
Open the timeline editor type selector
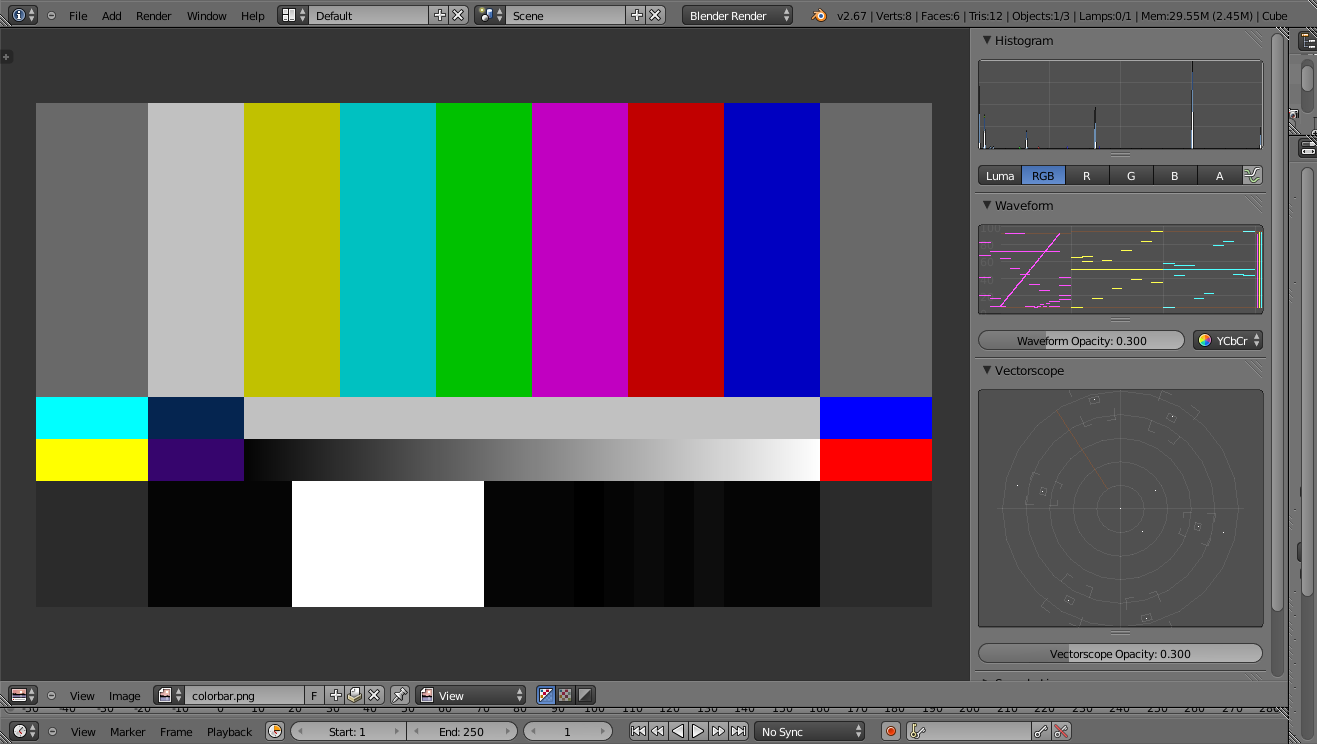click(23, 731)
